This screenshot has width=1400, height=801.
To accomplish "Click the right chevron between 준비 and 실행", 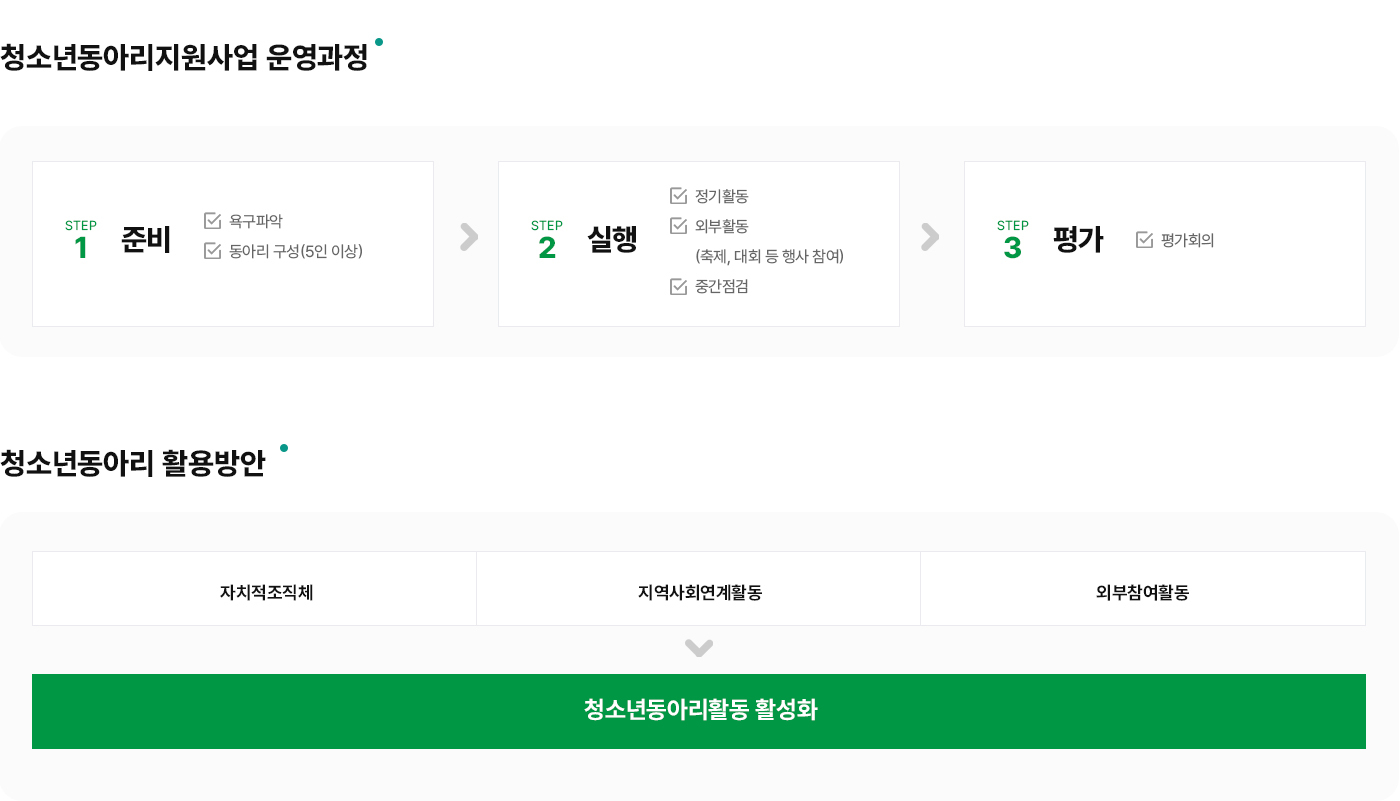I will tap(469, 237).
